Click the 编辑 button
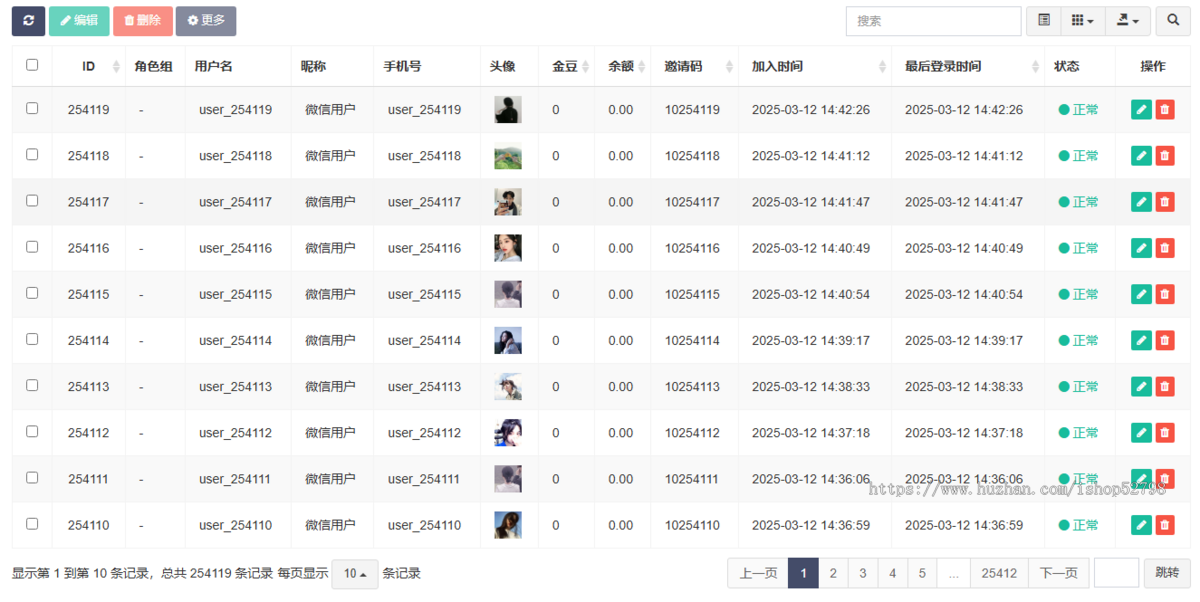Viewport: 1200px width, 602px height. [x=79, y=21]
